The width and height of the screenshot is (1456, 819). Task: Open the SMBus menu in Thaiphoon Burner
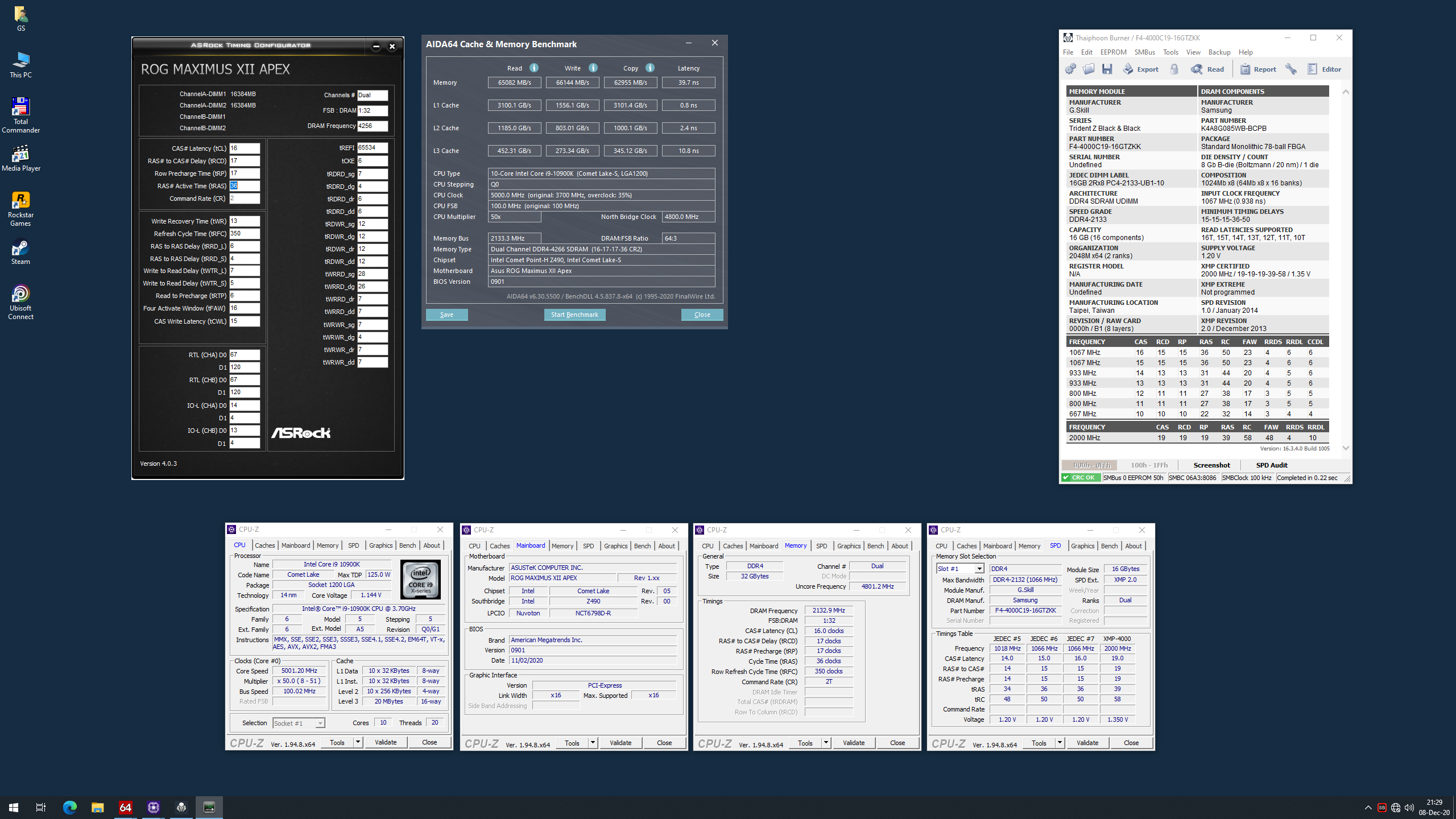1144,52
